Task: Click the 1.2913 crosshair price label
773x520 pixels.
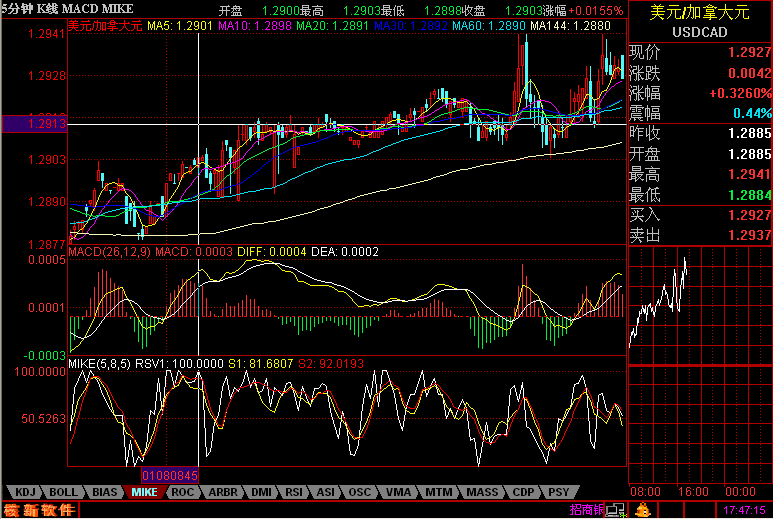Action: click(35, 124)
